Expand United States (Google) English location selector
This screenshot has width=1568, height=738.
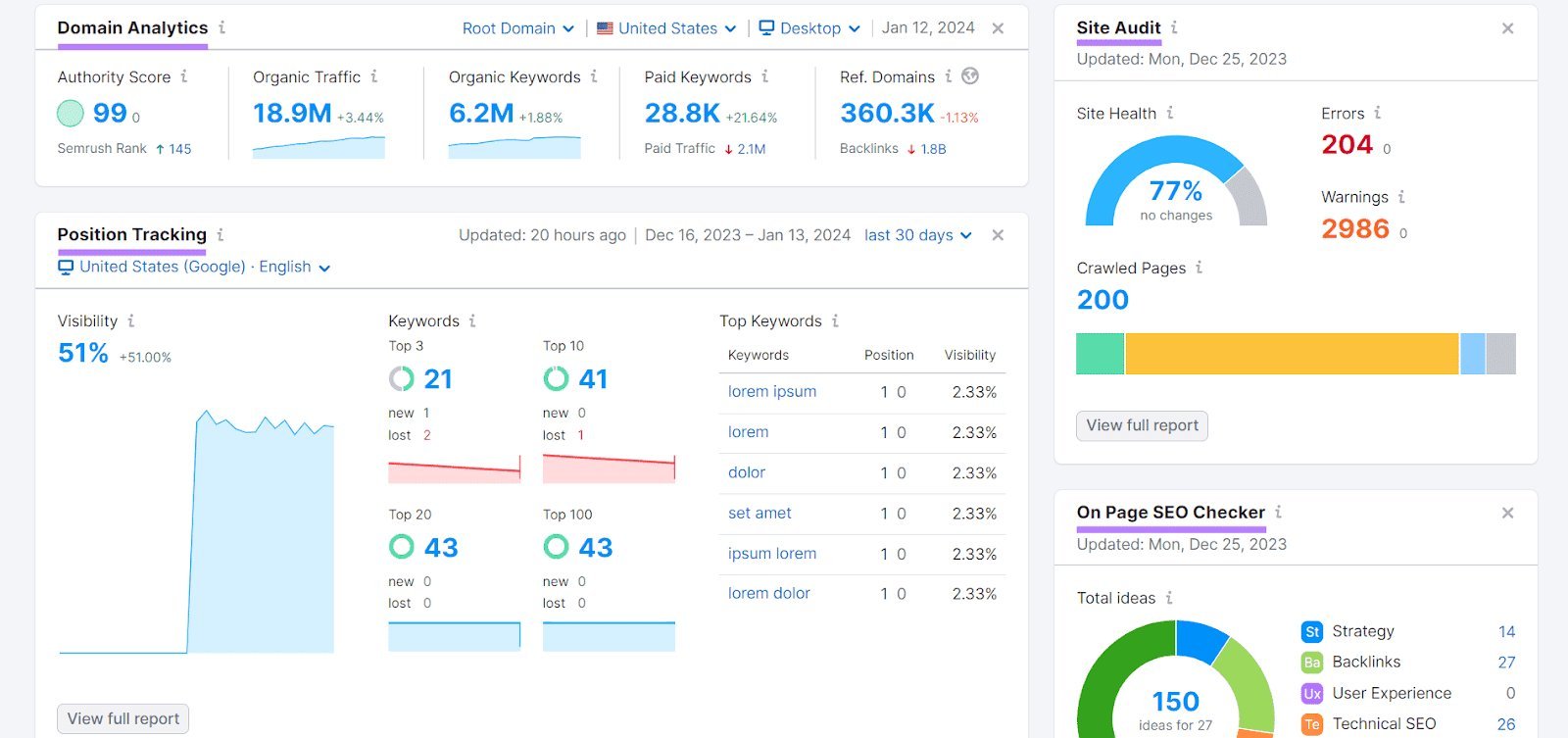(194, 267)
